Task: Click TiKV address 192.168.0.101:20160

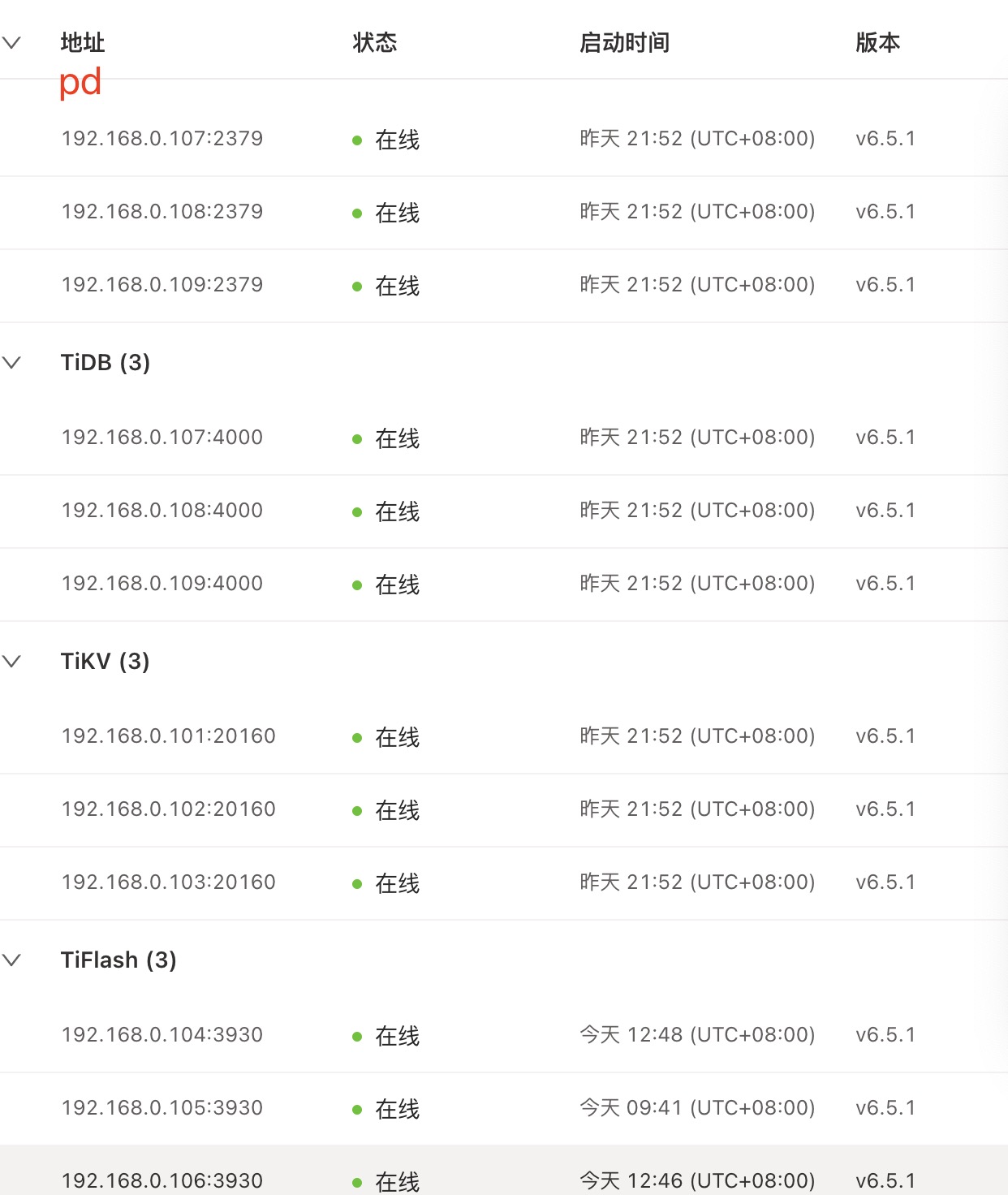Action: 169,736
